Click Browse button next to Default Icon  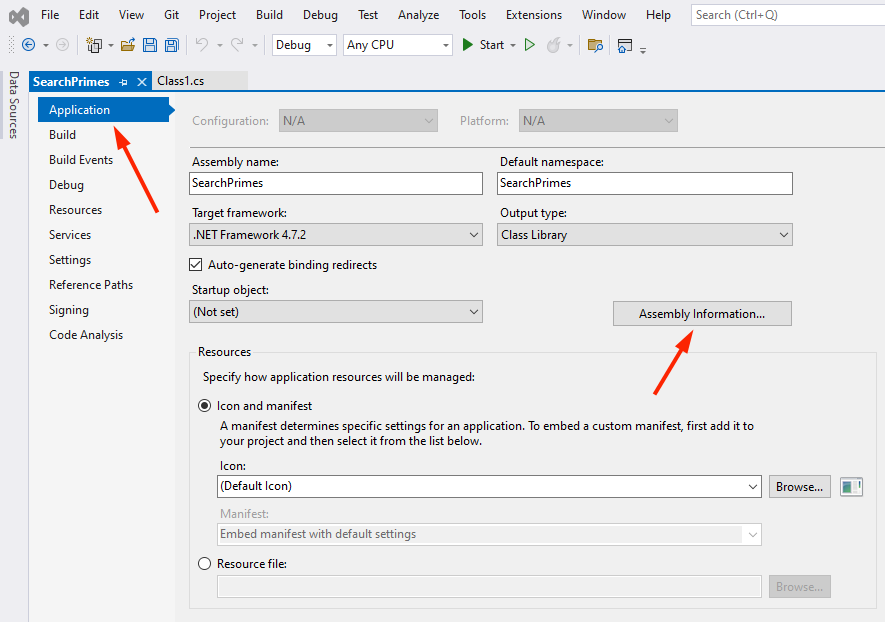tap(799, 487)
